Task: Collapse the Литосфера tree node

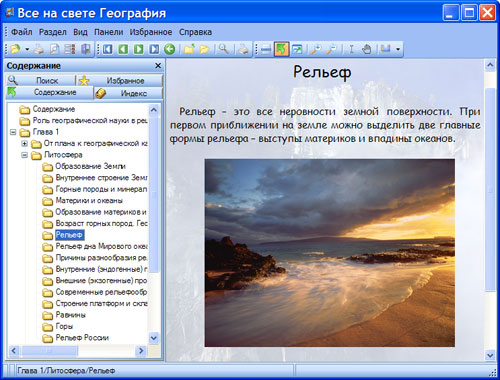Action: (24, 155)
